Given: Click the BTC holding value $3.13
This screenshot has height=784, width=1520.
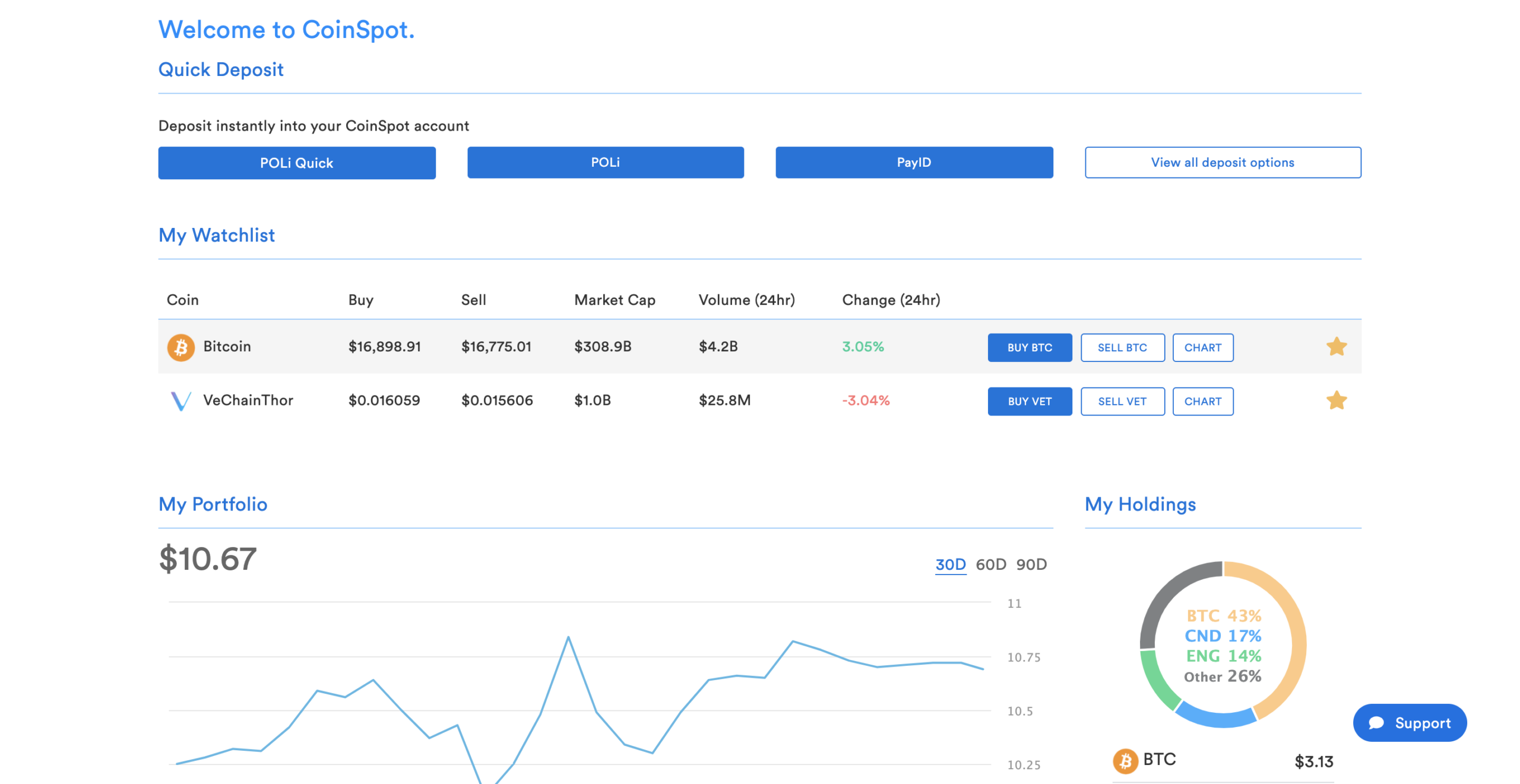Looking at the screenshot, I should click(1313, 761).
